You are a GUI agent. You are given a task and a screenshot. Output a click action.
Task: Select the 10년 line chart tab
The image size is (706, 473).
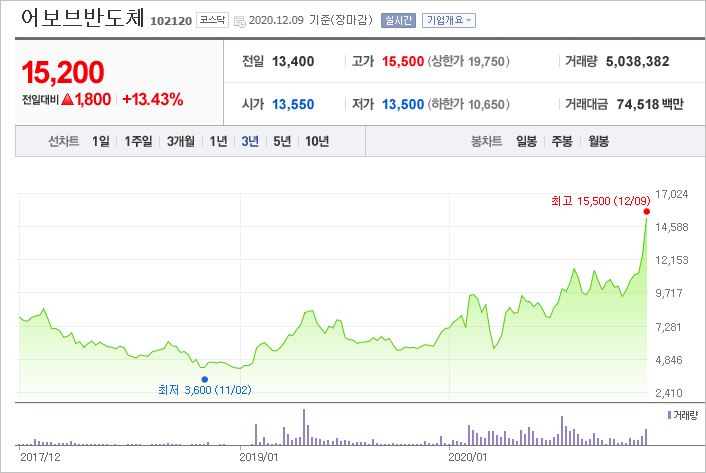tap(317, 141)
